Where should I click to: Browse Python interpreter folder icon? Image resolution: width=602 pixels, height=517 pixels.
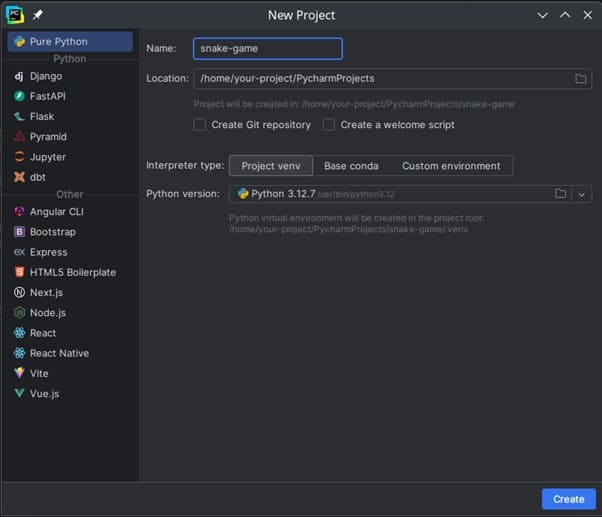(561, 194)
